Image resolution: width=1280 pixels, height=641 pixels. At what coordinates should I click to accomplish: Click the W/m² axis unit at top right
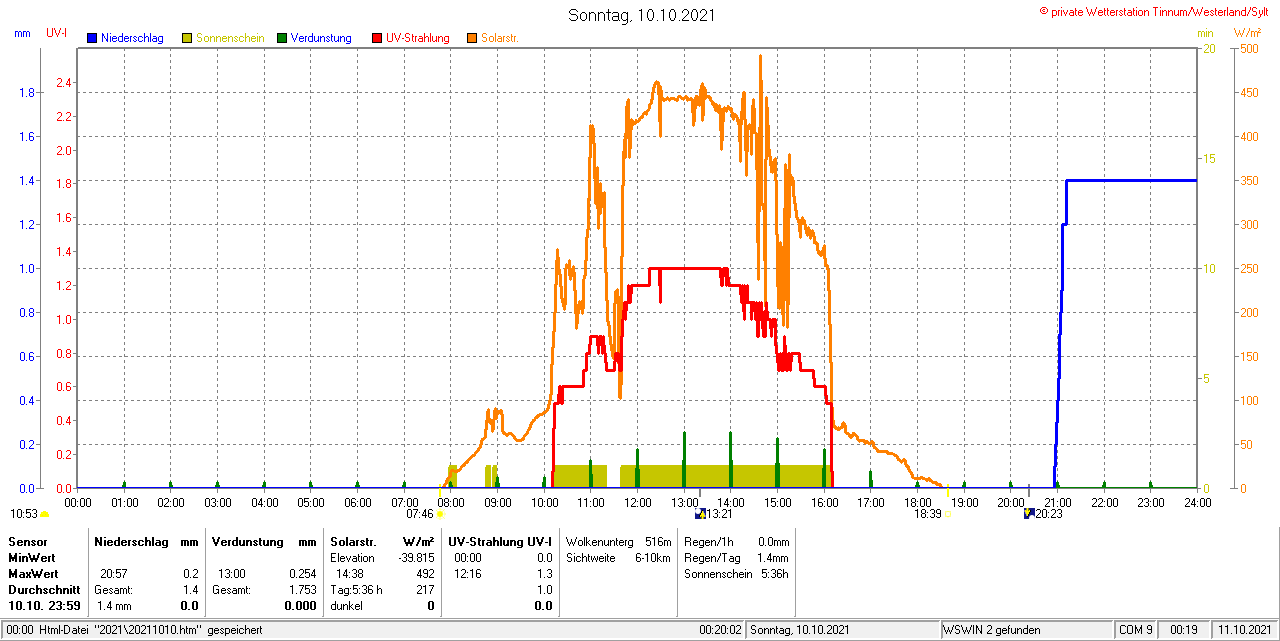coord(1247,33)
